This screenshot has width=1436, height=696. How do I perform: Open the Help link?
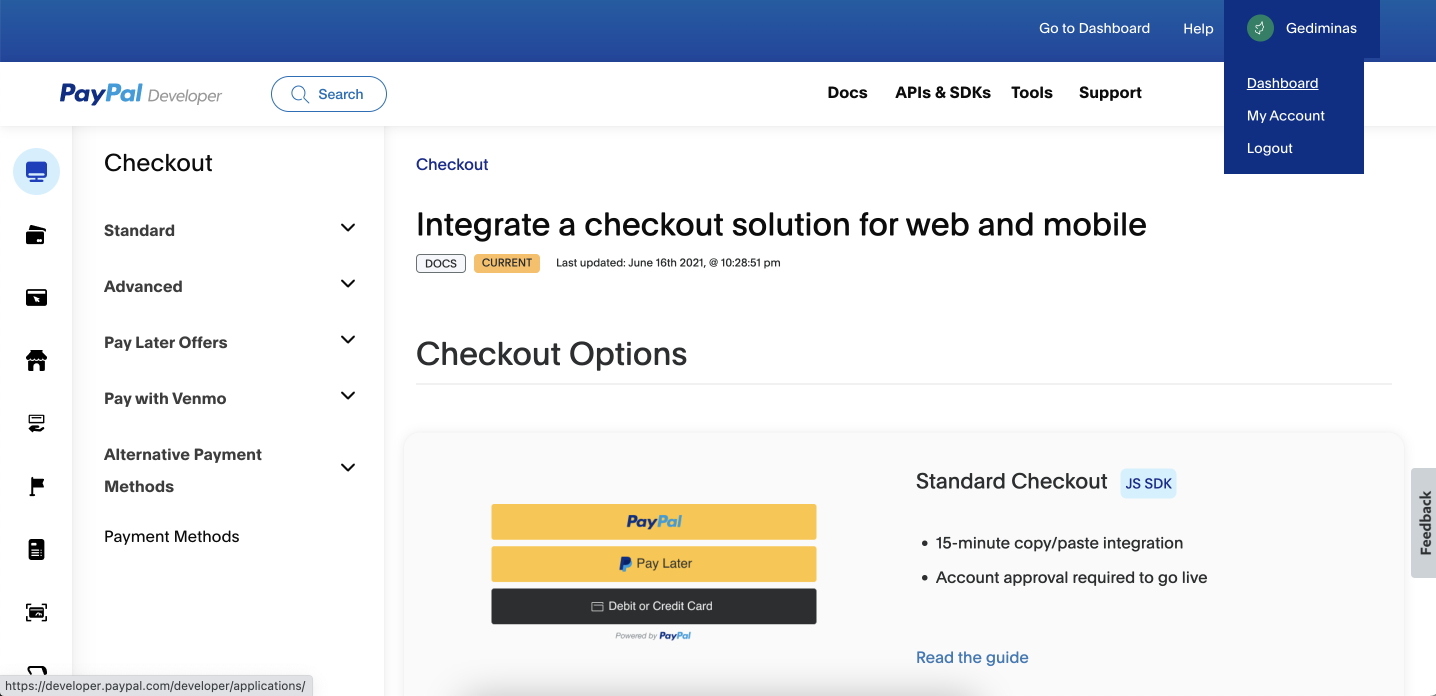1198,29
